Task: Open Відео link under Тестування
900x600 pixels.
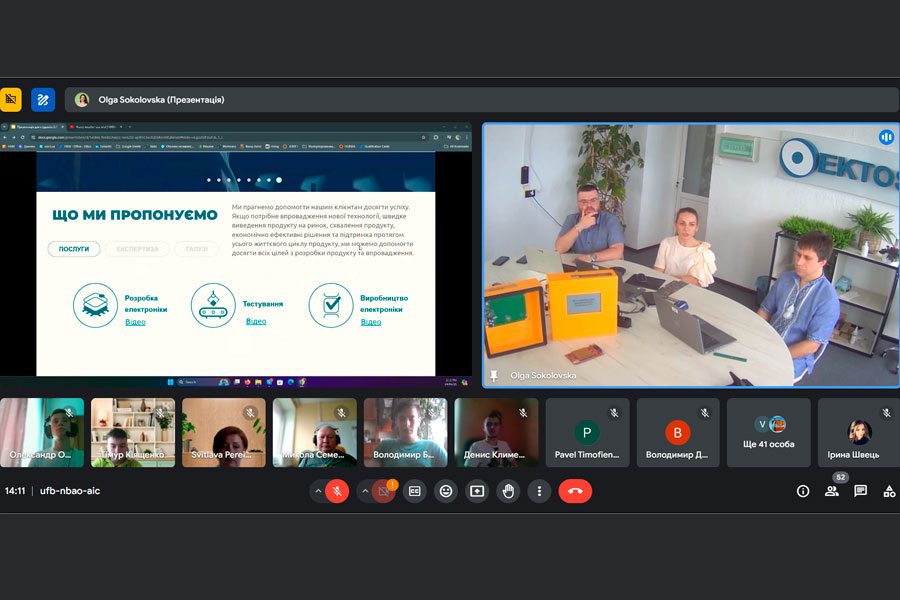Action: click(x=256, y=321)
